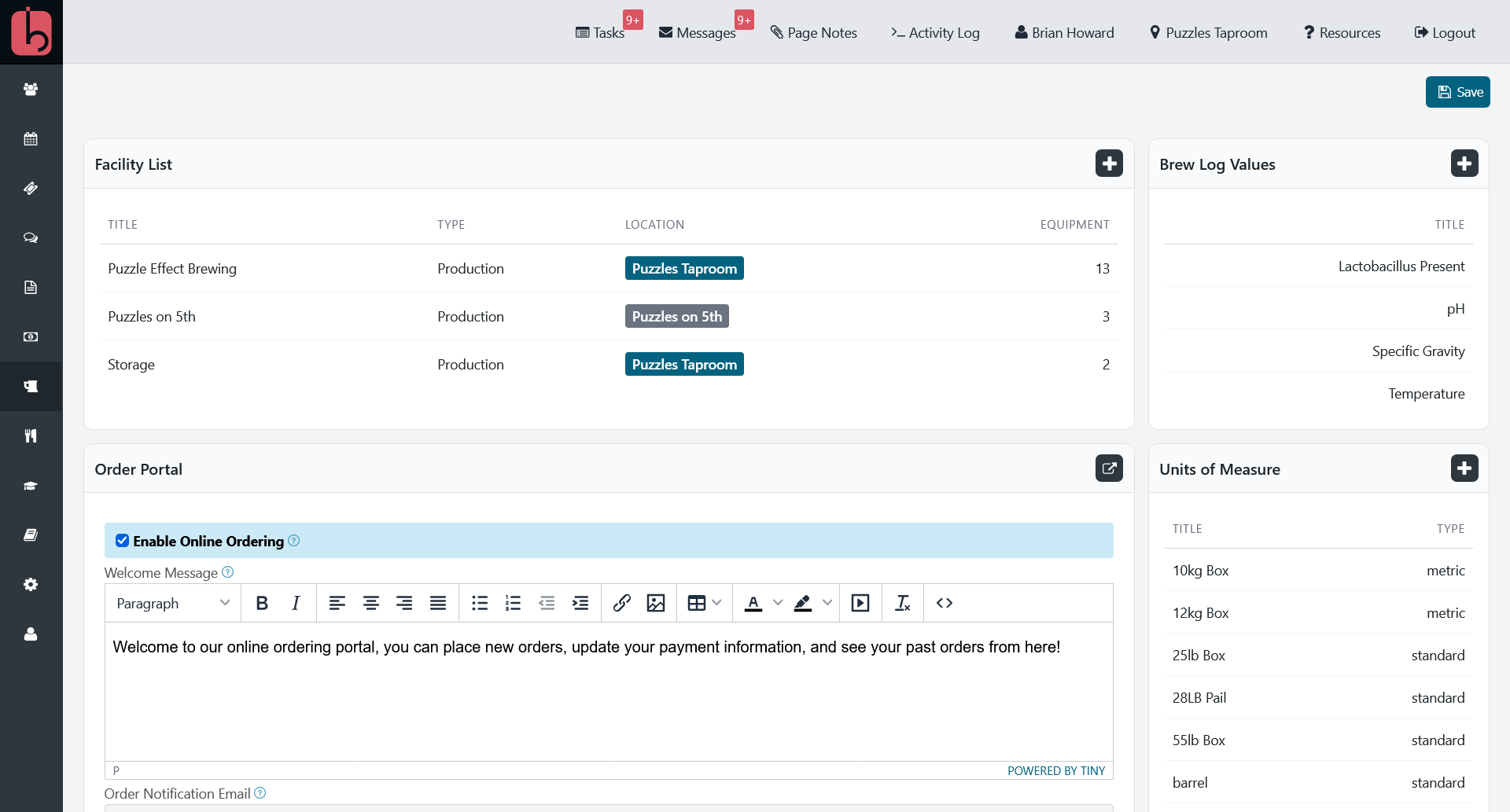
Task: Open the Resources help menu
Action: (1342, 32)
